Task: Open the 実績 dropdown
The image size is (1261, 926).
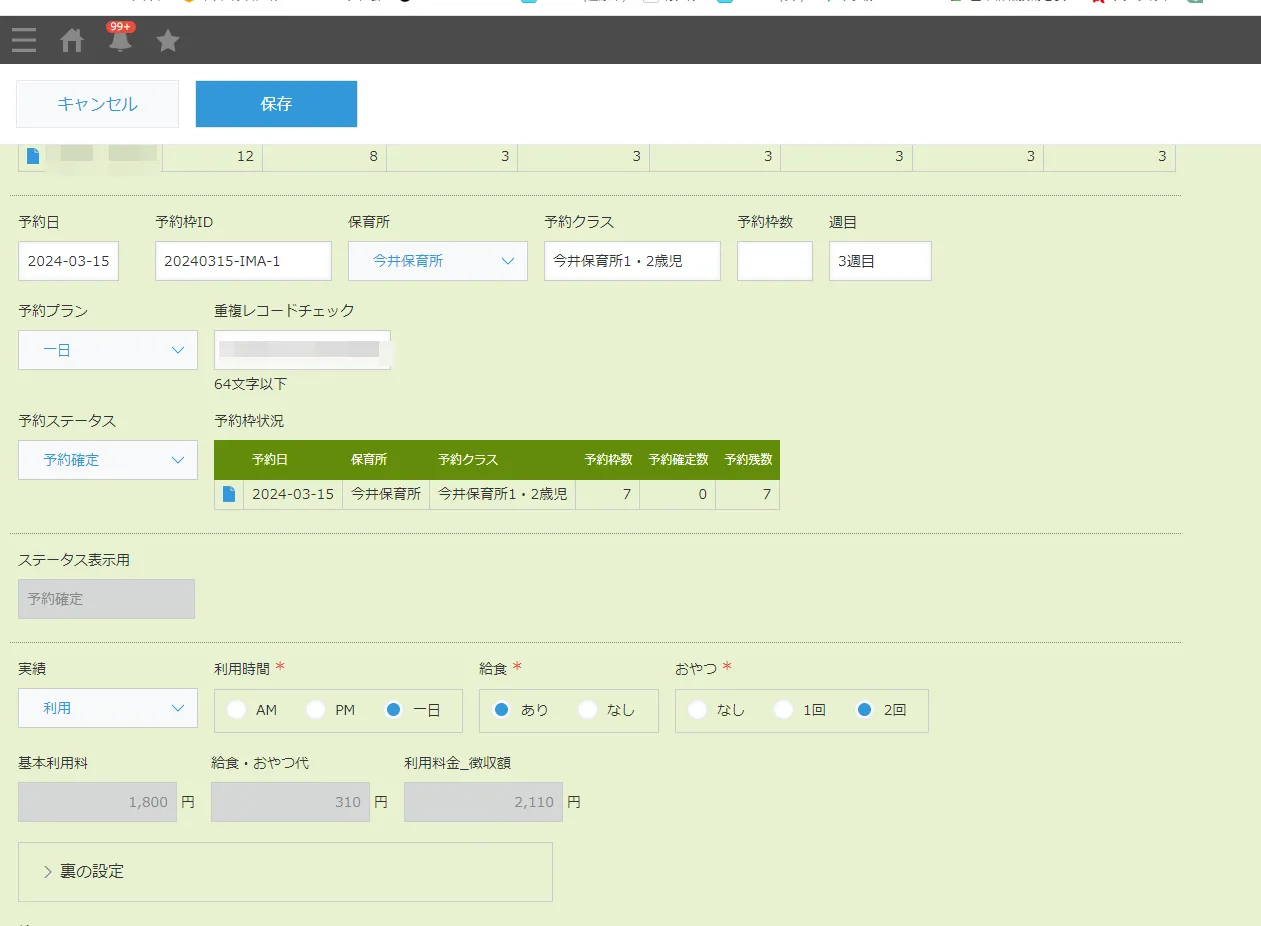Action: [108, 708]
